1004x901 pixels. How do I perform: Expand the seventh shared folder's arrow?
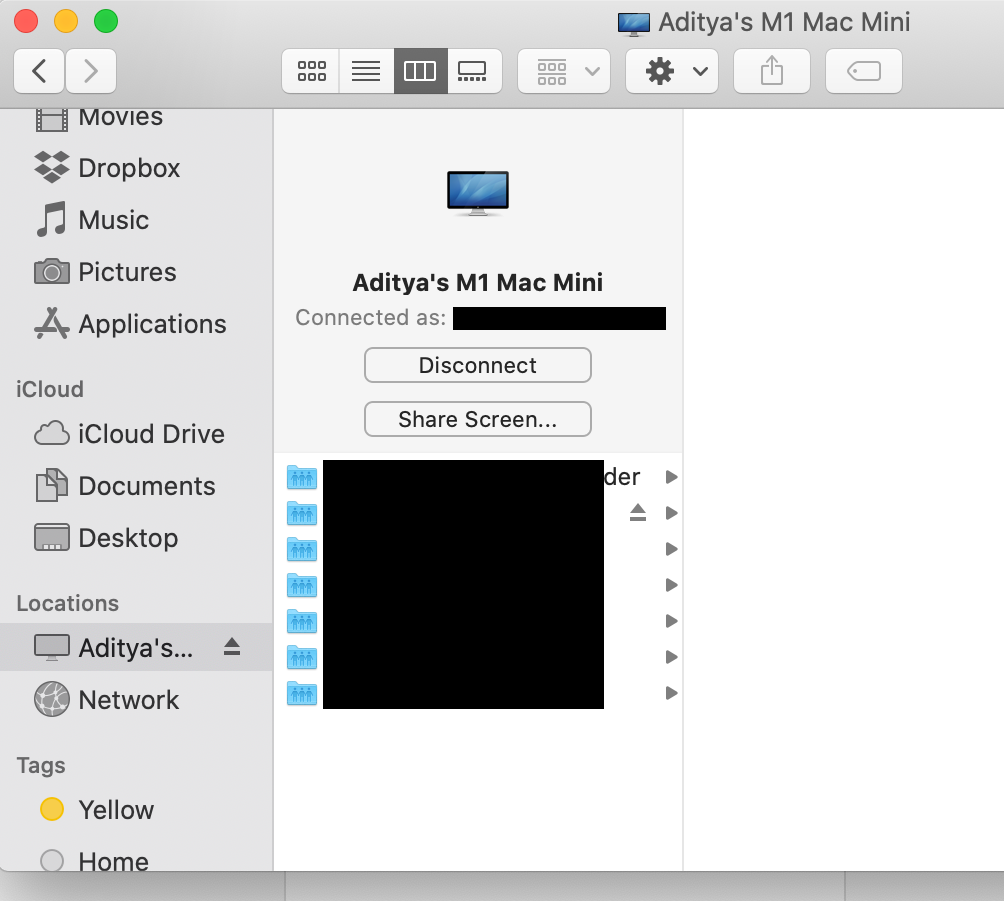671,692
